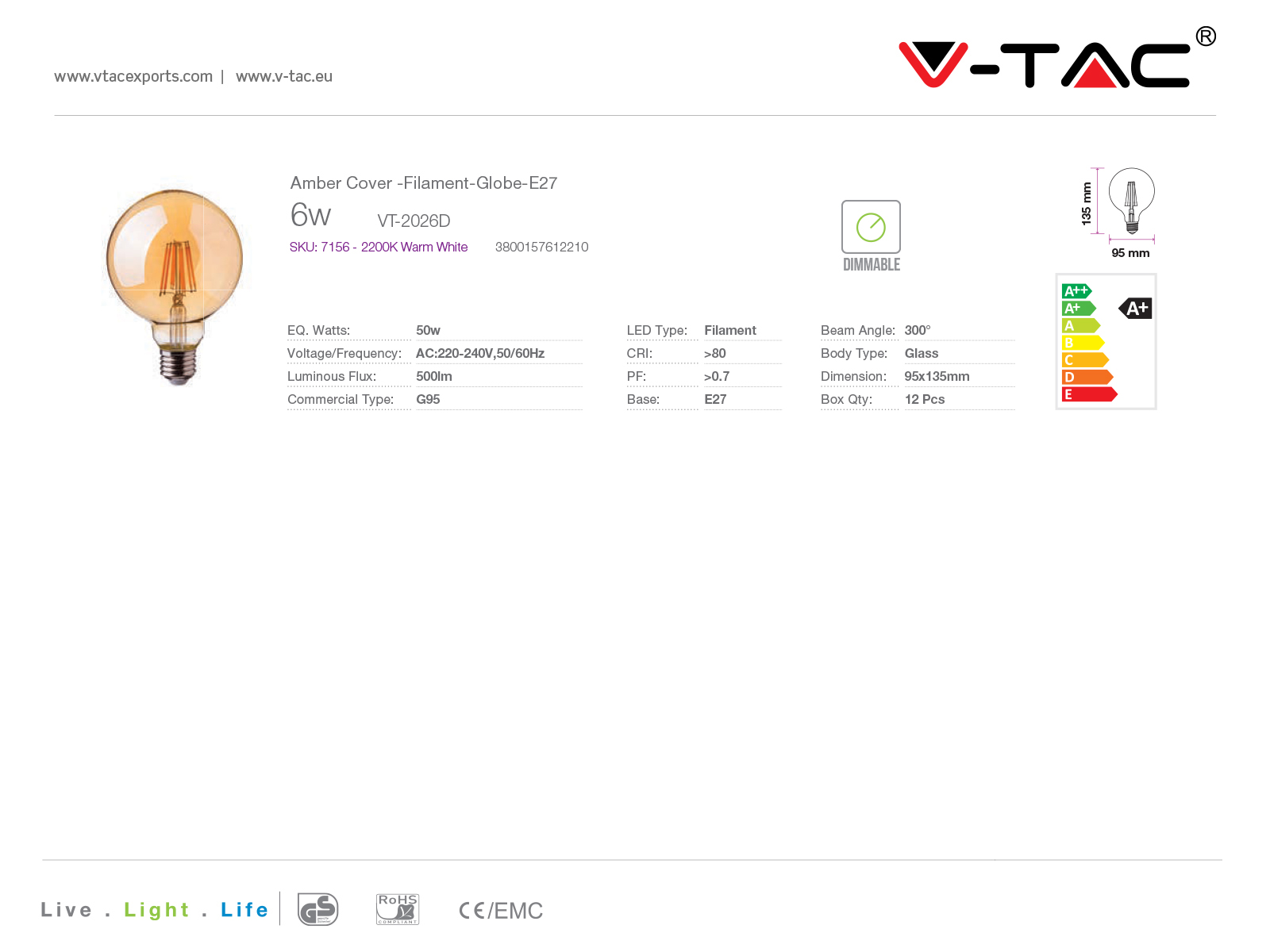Click the box quantity '12 Pcs'
This screenshot has width=1270, height=952.
[925, 399]
